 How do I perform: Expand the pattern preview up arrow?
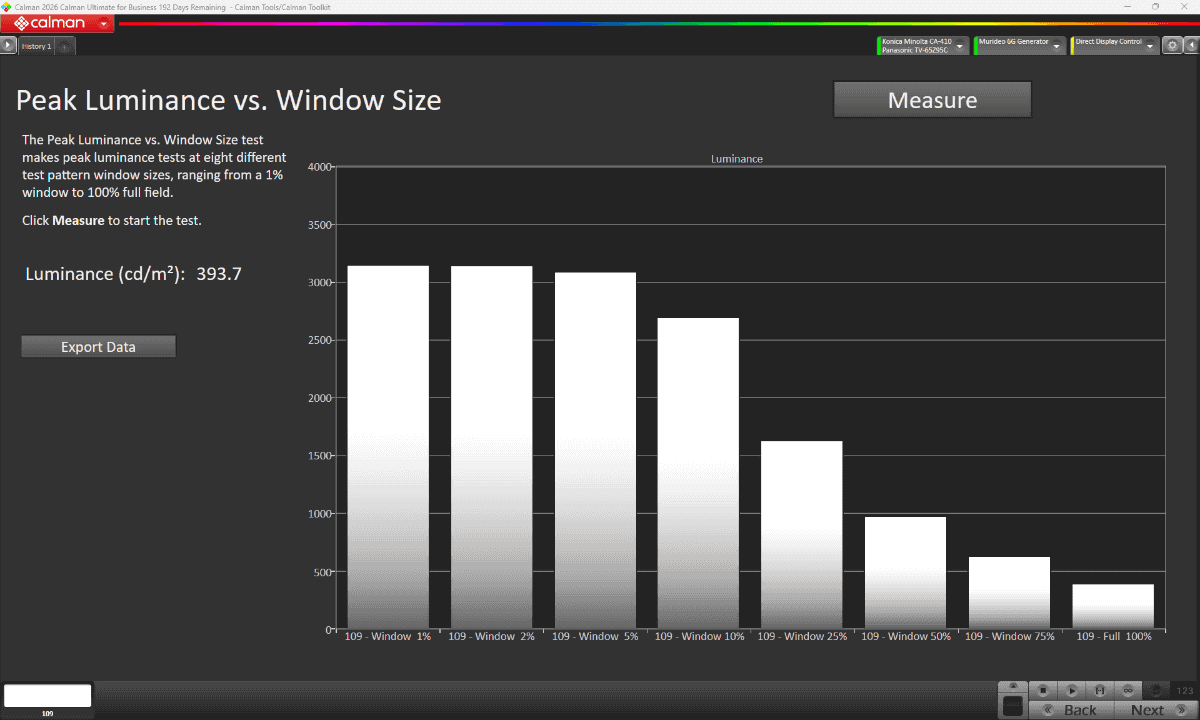(1013, 686)
